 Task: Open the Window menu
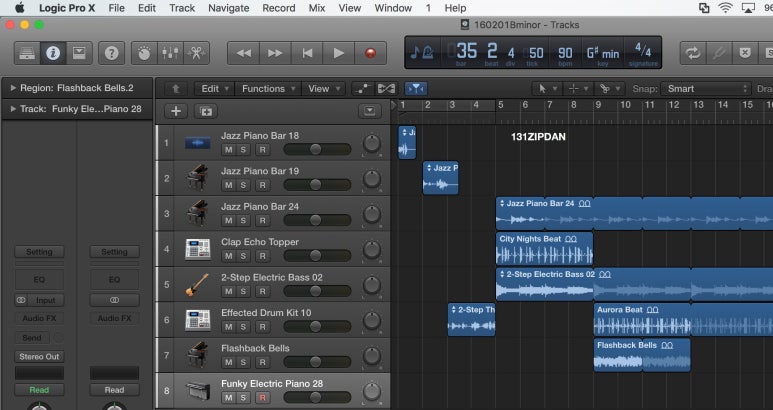(393, 8)
